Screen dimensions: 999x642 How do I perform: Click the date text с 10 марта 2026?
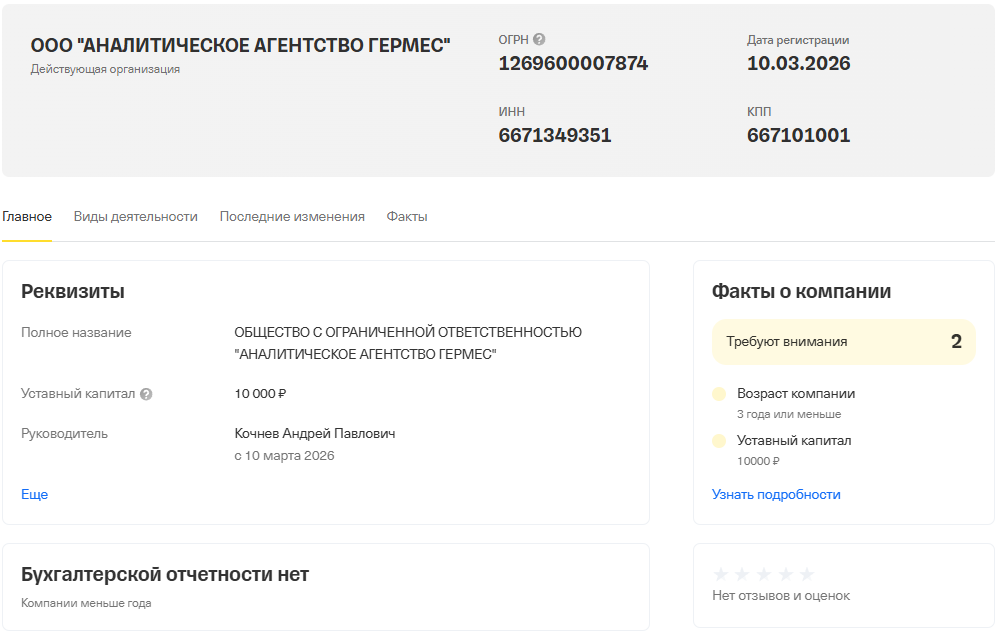(284, 456)
